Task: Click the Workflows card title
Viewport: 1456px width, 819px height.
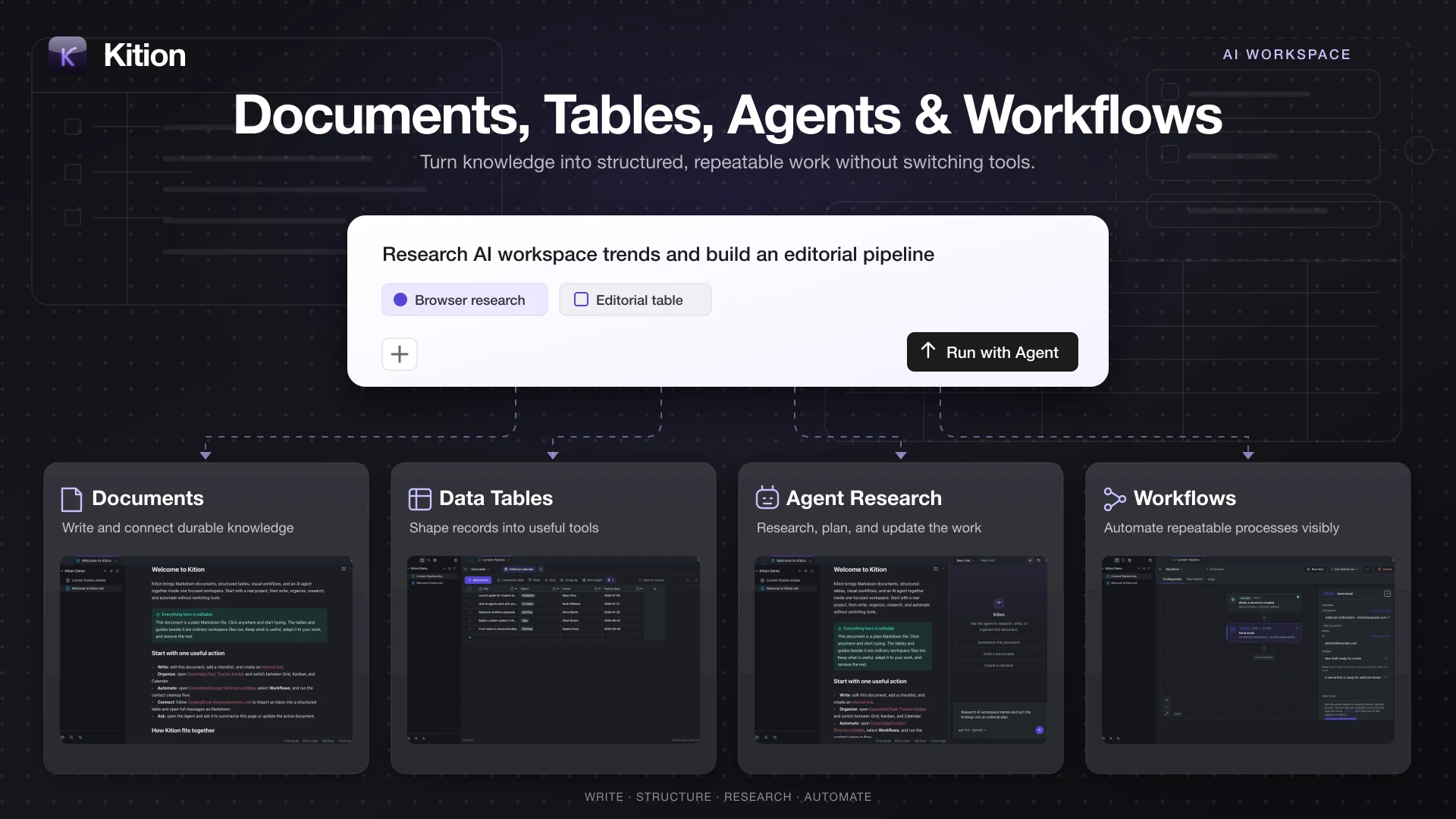Action: point(1185,498)
